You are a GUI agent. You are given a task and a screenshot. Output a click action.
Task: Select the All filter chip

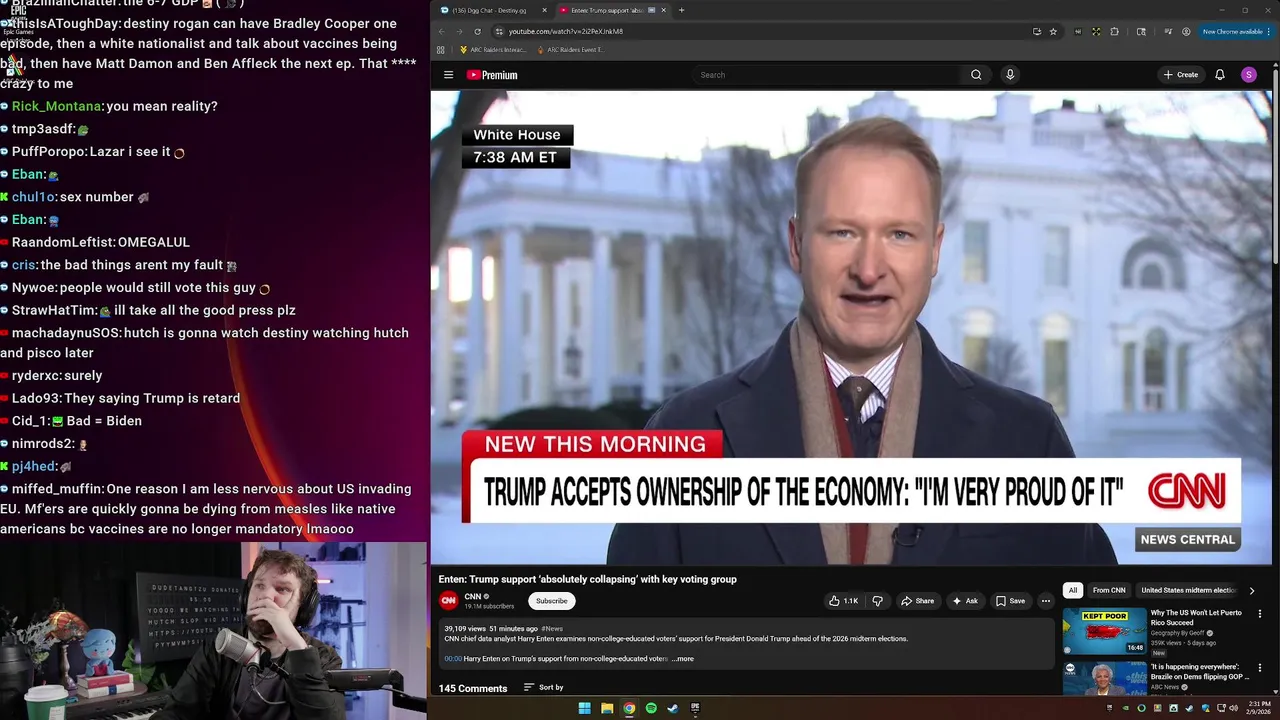[1073, 590]
